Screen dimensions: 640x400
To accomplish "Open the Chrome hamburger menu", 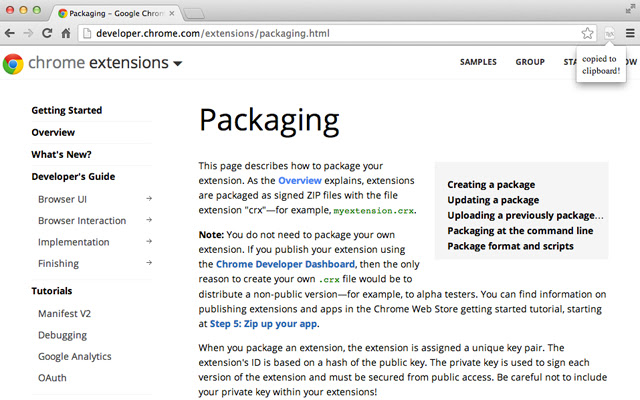I will click(629, 33).
